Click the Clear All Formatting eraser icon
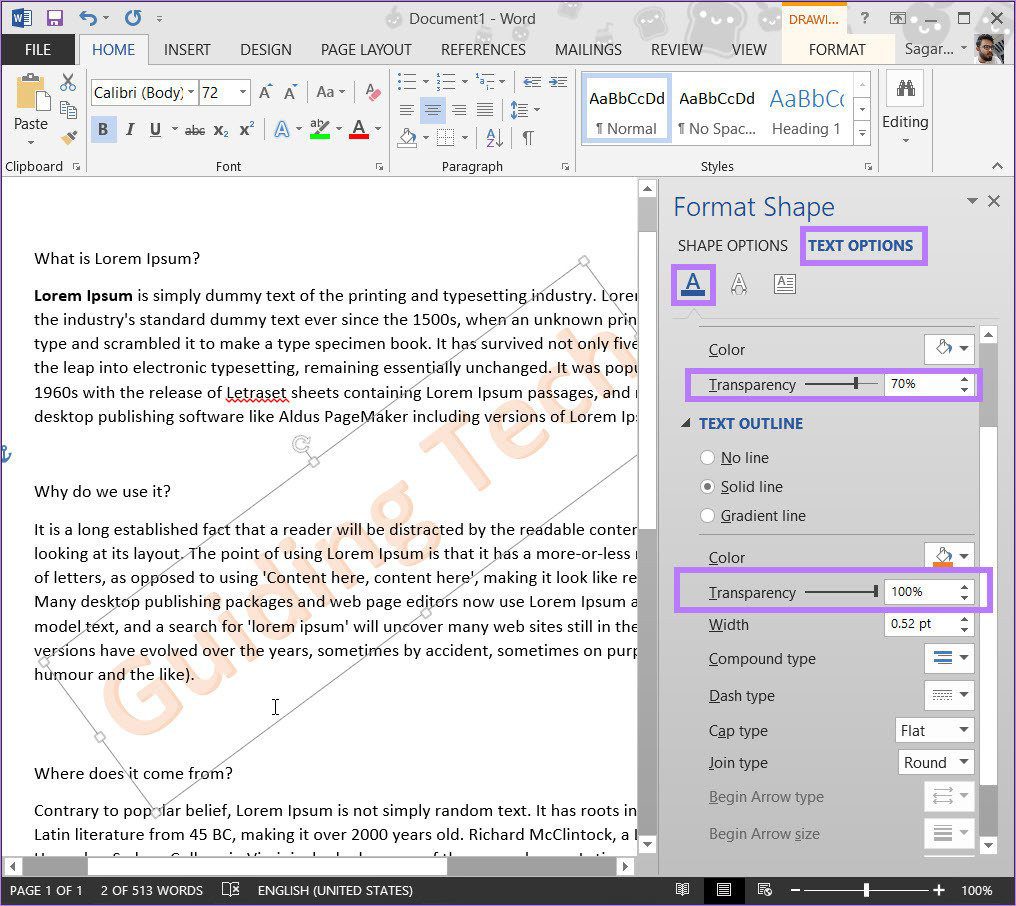 373,93
